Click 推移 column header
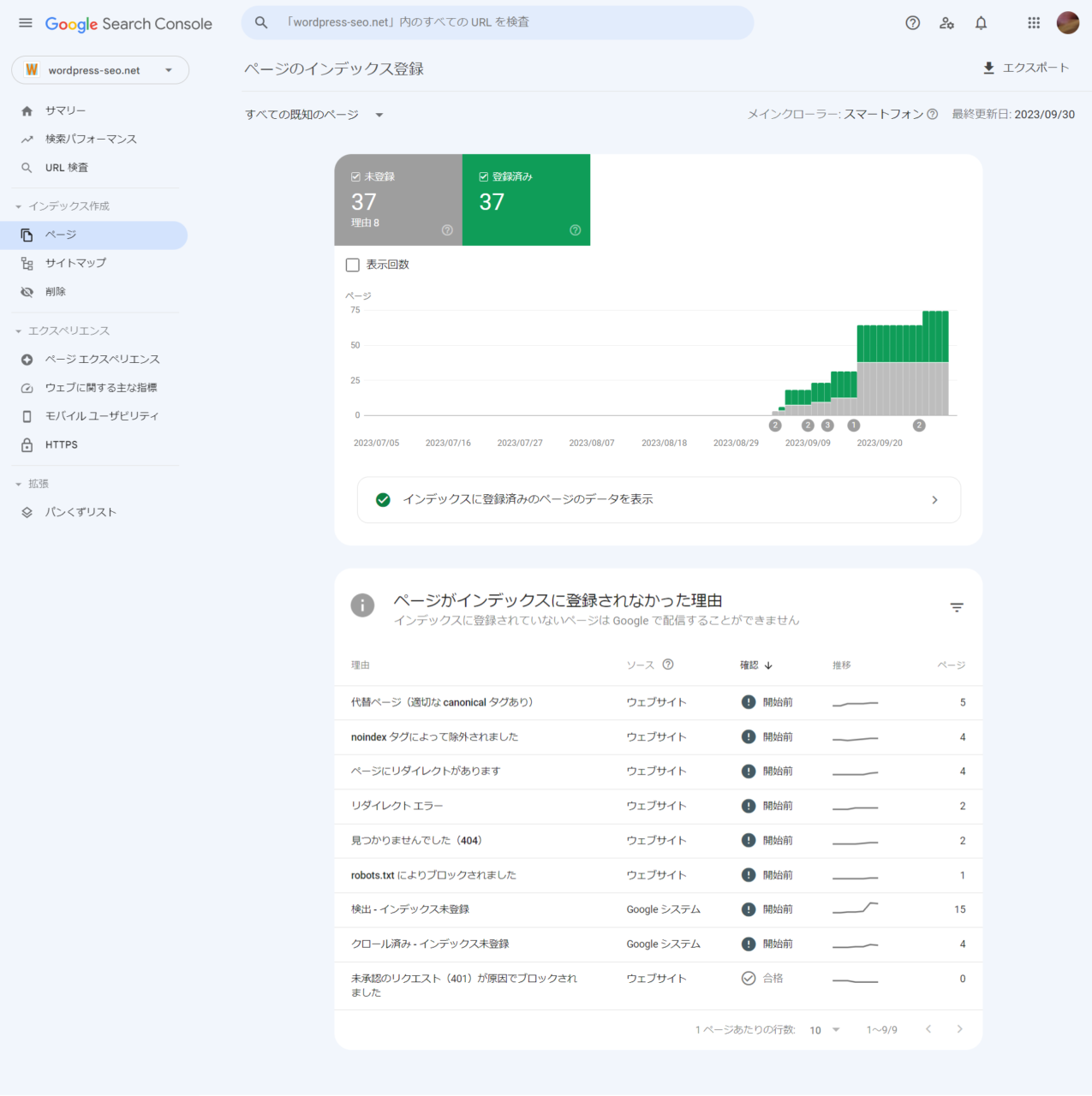This screenshot has height=1096, width=1092. tap(842, 665)
